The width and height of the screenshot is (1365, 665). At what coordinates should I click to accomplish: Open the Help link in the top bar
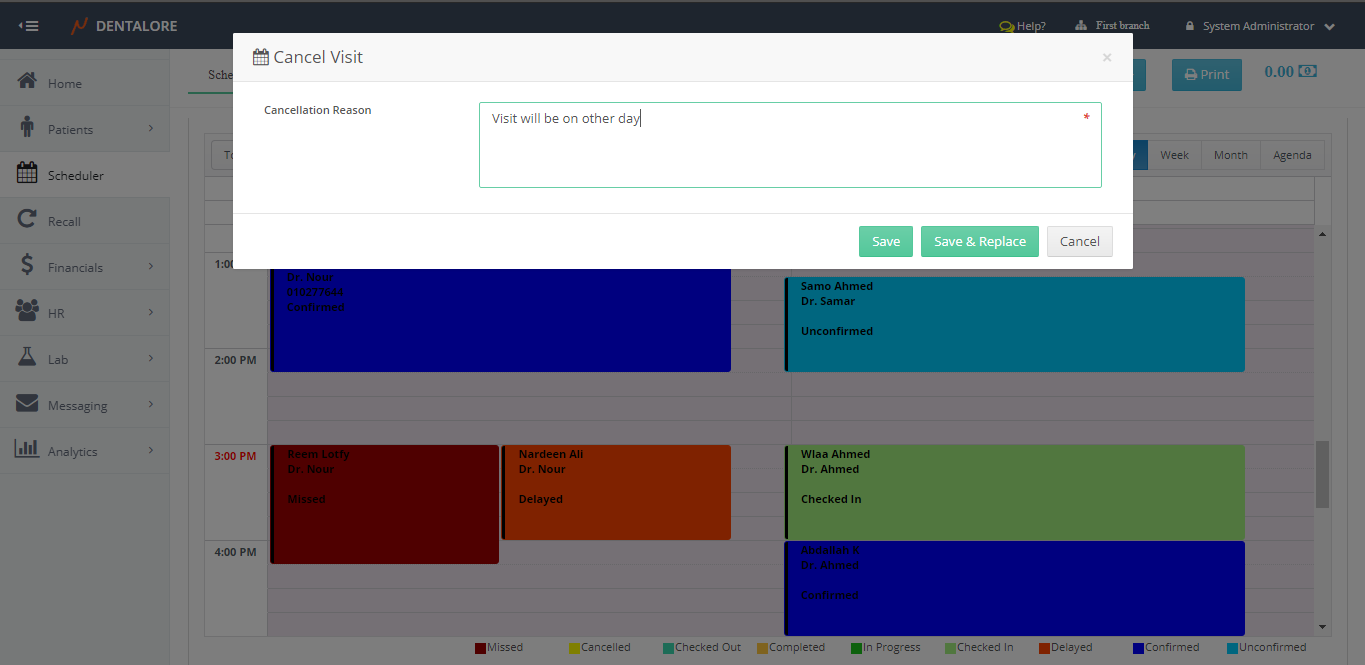pos(1022,26)
